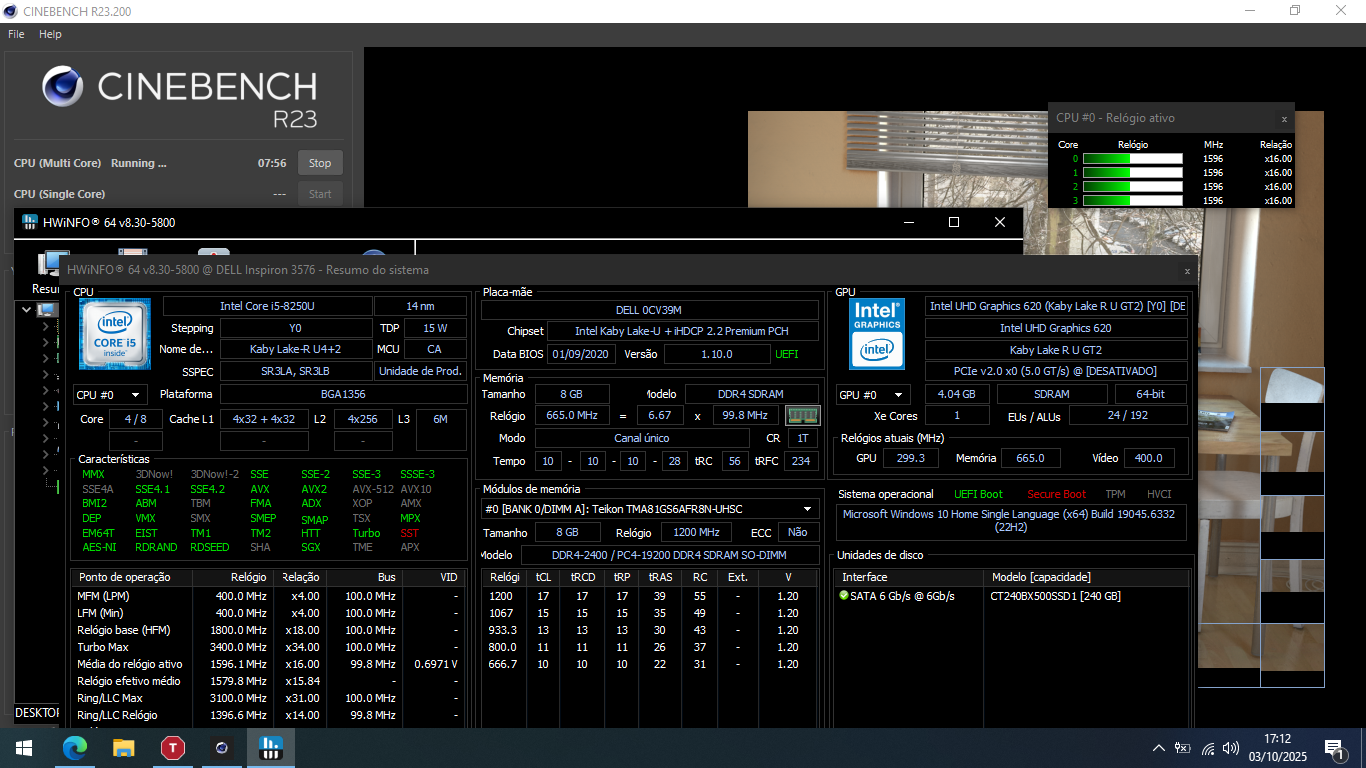This screenshot has height=768, width=1366.
Task: Show hidden system tray icons
Action: pos(1158,748)
